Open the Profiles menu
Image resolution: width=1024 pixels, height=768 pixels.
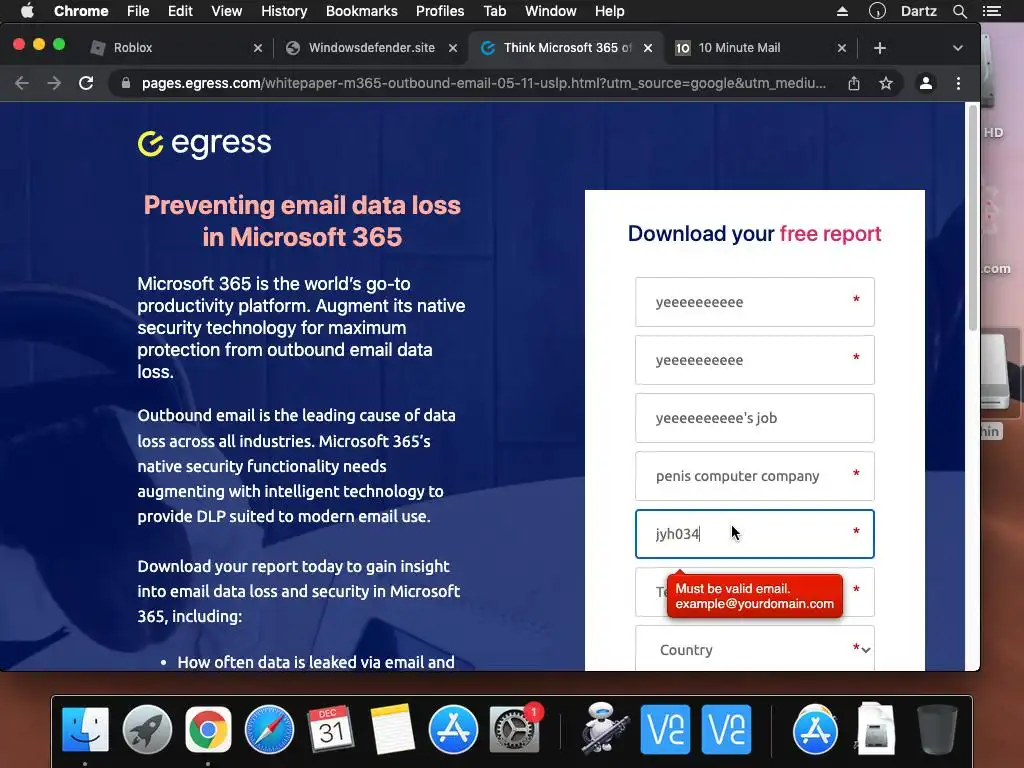(x=440, y=11)
